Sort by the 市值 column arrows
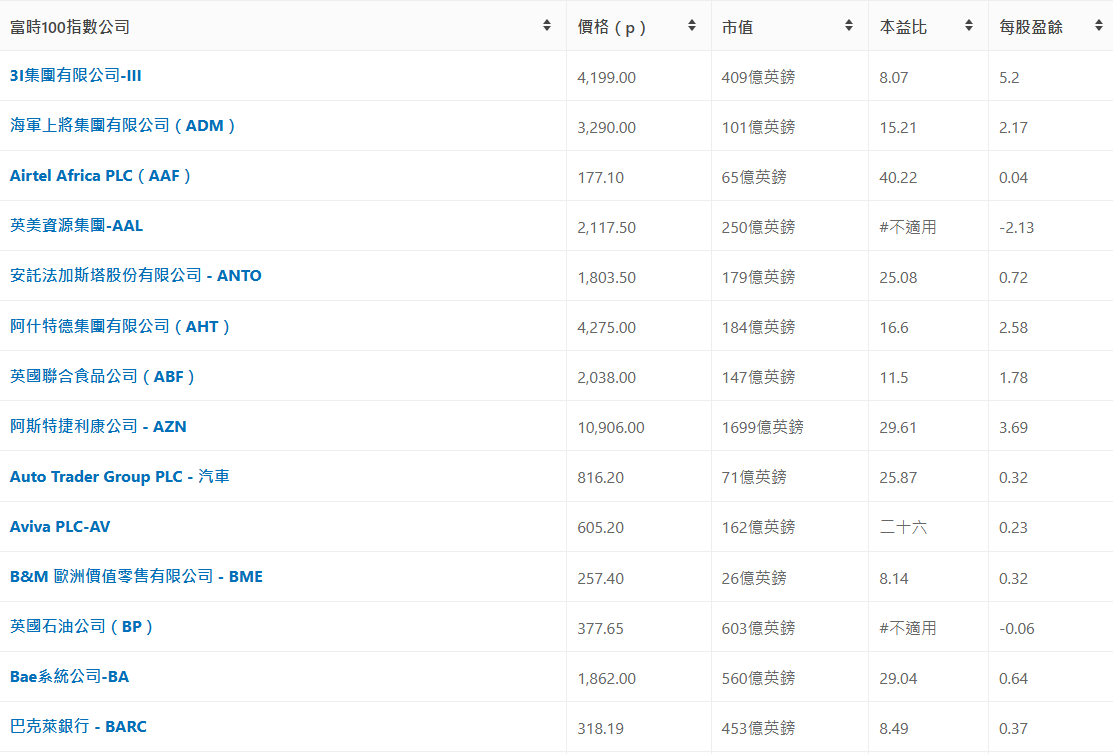Screen dimensions: 1113x754 848,26
